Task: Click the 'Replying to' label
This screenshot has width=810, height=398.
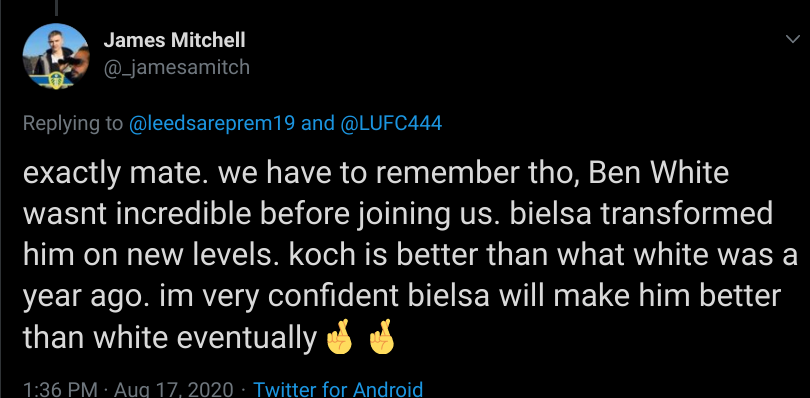Action: [73, 123]
